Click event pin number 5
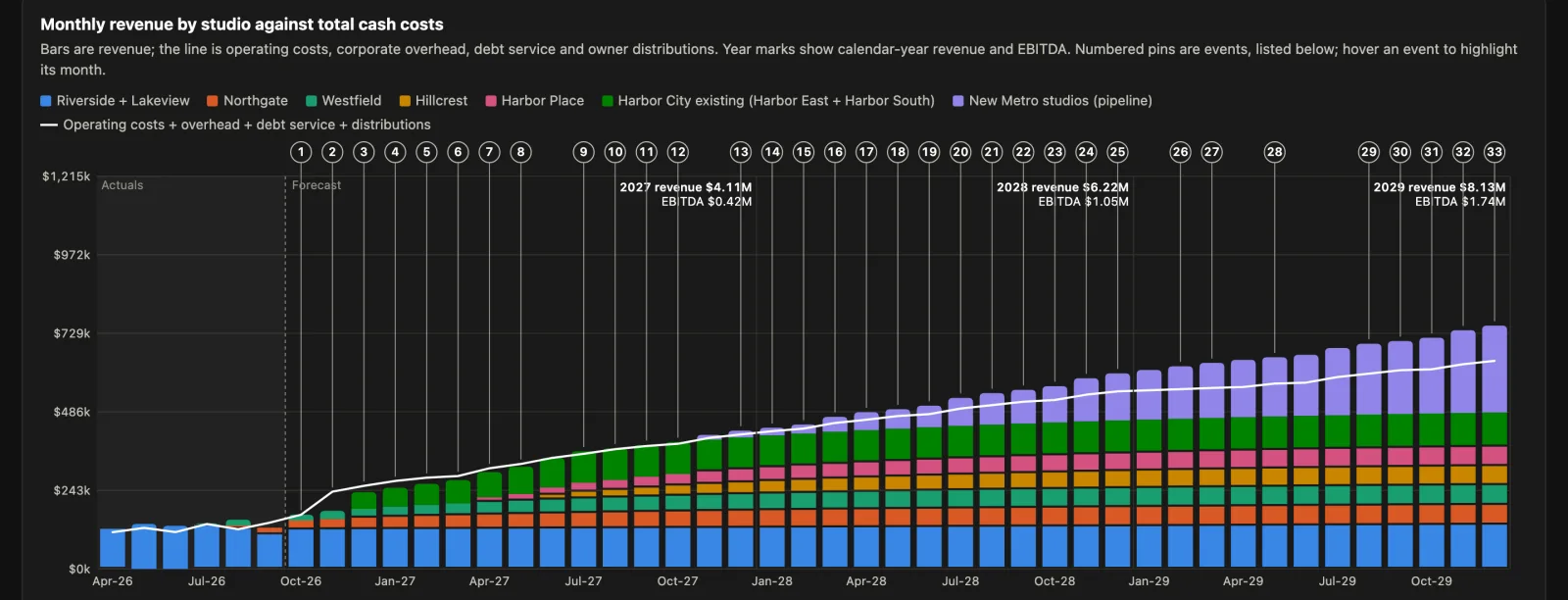This screenshot has height=600, width=1568. click(x=426, y=152)
